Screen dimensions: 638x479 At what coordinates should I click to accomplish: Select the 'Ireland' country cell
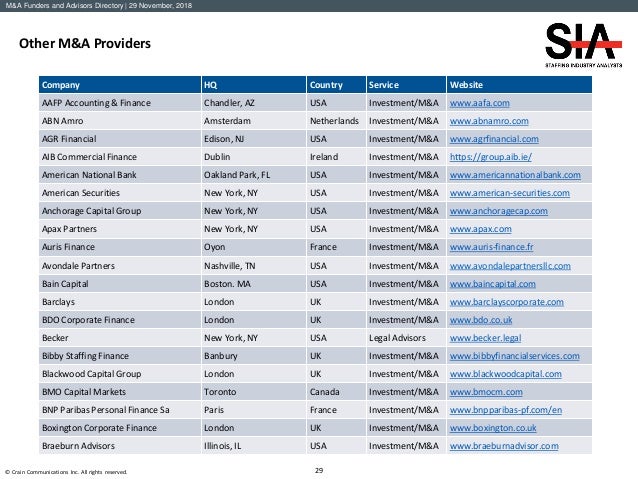pyautogui.click(x=336, y=157)
